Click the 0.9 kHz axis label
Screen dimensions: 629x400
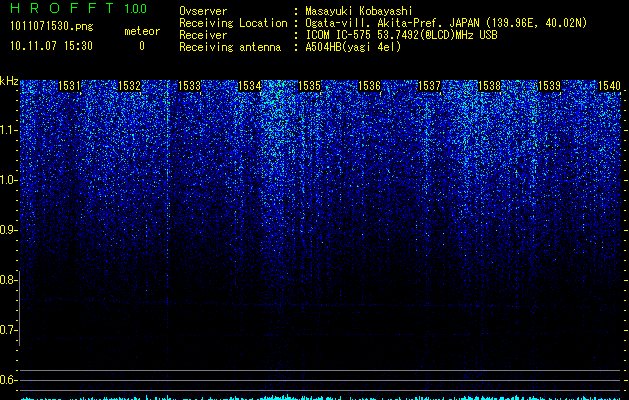[7, 230]
